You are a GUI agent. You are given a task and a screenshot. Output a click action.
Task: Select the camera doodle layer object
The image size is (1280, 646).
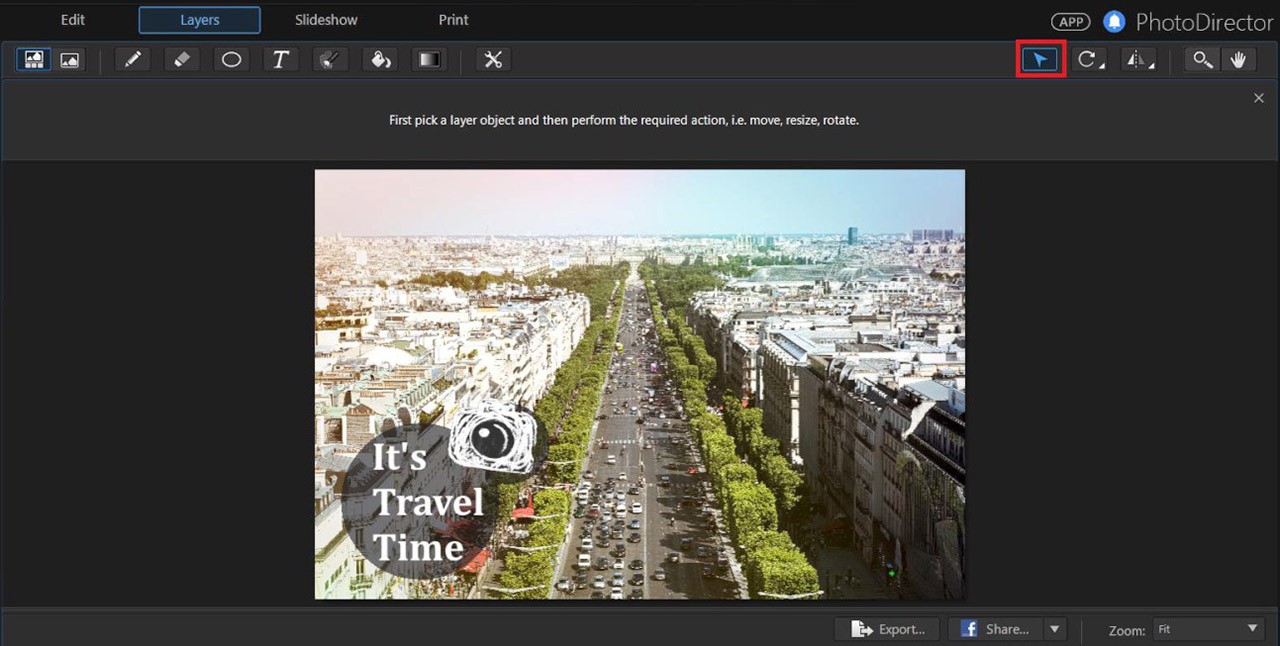(492, 436)
